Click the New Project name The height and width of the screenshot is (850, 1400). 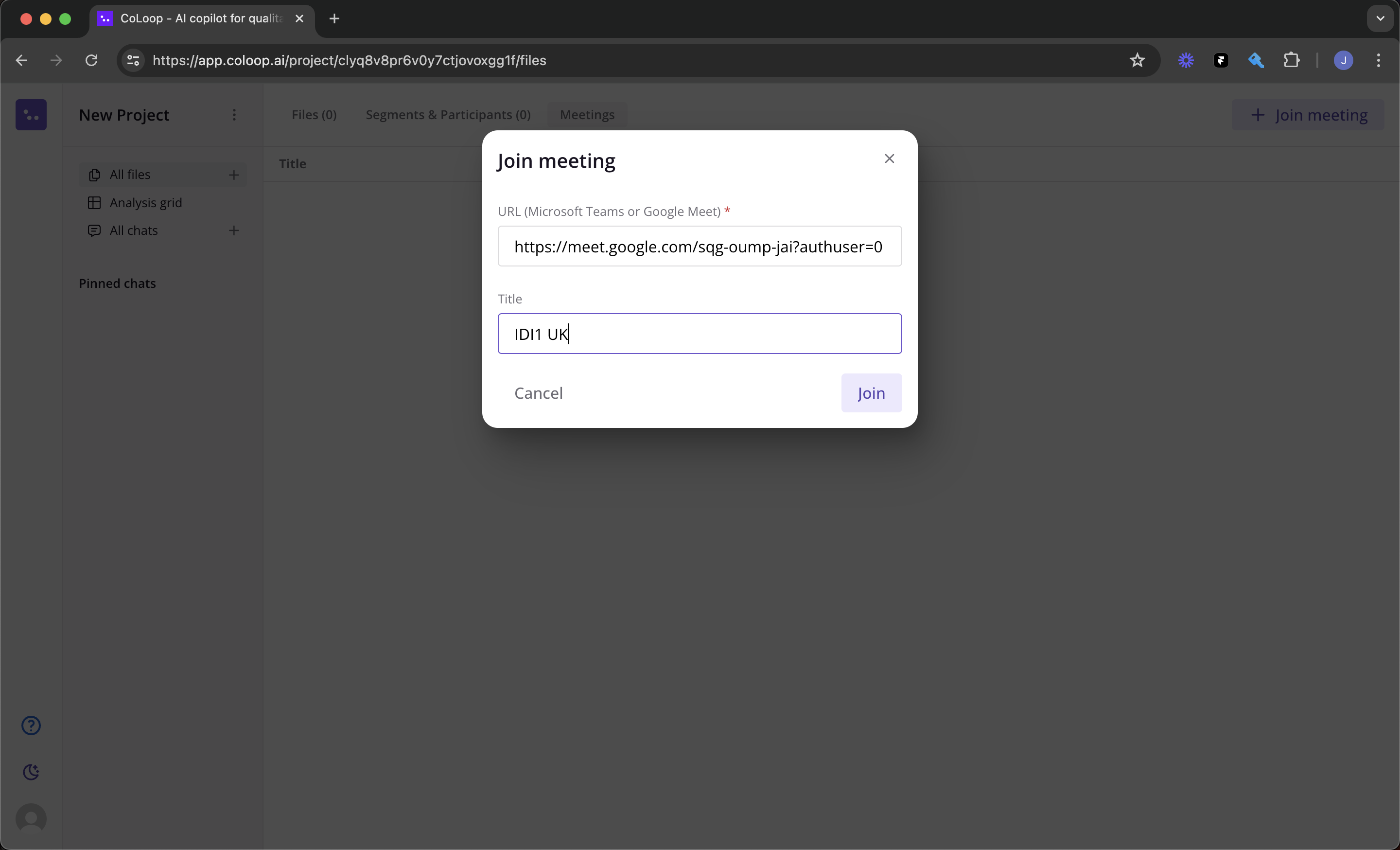(x=124, y=115)
